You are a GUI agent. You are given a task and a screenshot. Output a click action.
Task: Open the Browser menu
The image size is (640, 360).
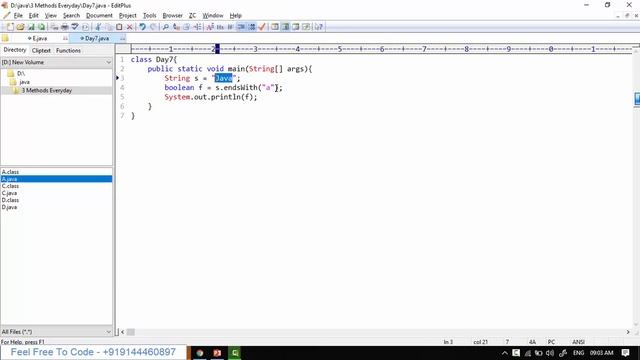(172, 16)
